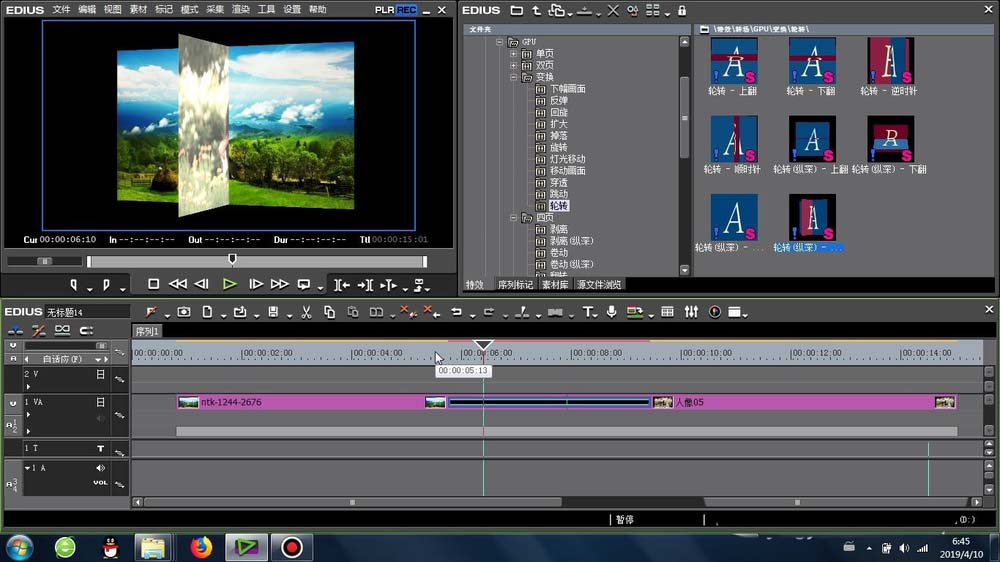The image size is (1000, 562).
Task: Select the 轮转 - 逆时针 thumbnail
Action: pyautogui.click(x=891, y=61)
